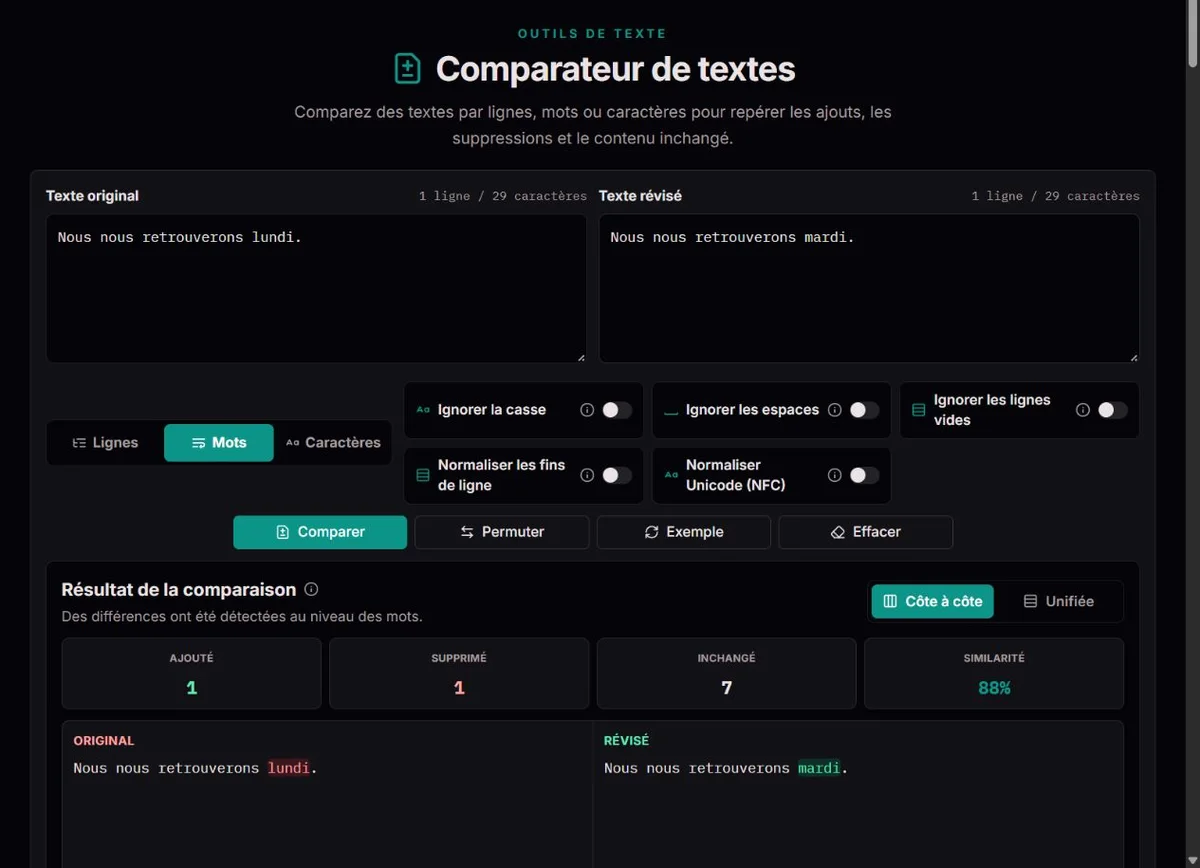
Task: Click the lines icon of Ignorer les lignes vides
Action: pyautogui.click(x=919, y=410)
